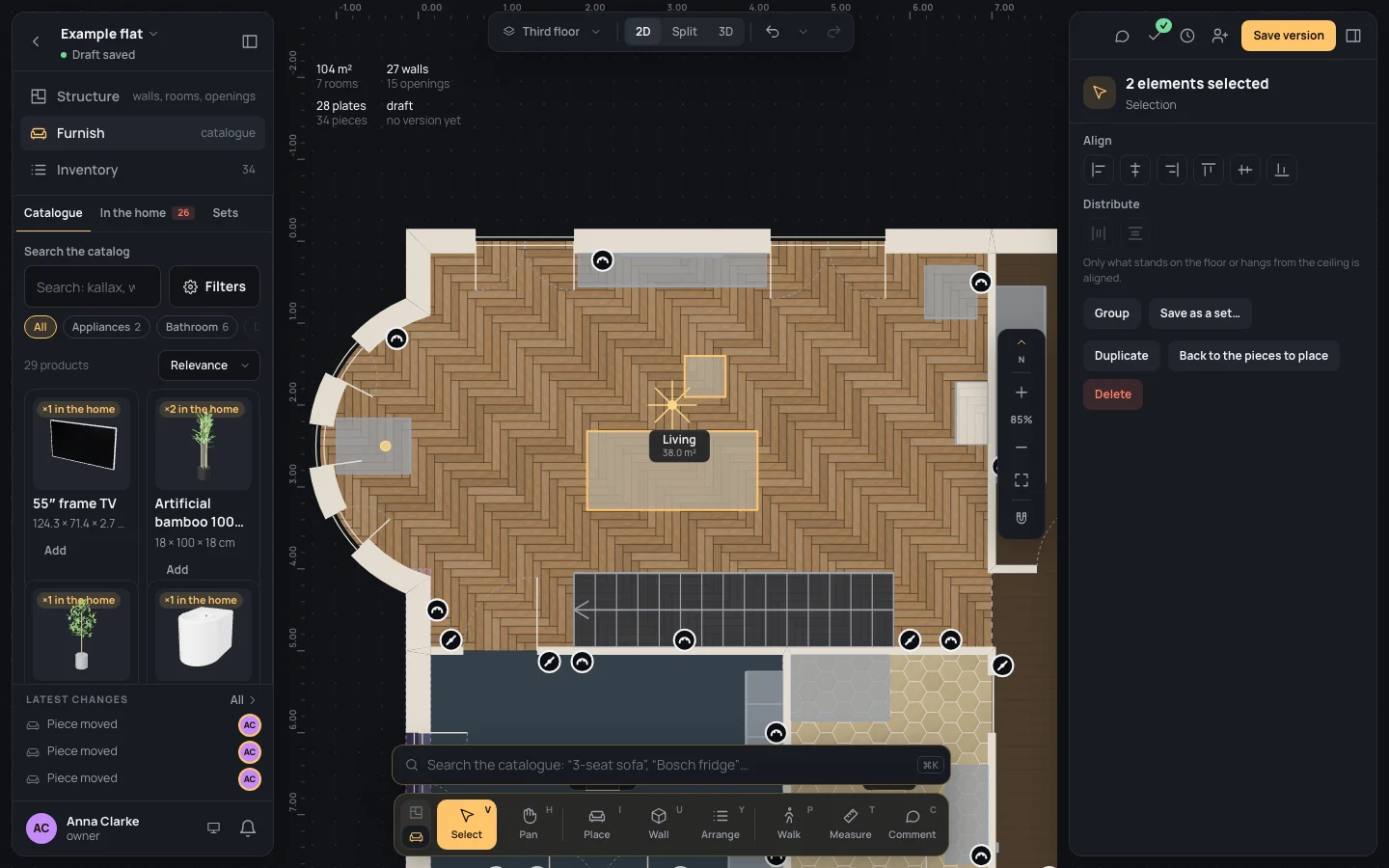Open the Third floor dropdown

pyautogui.click(x=552, y=32)
